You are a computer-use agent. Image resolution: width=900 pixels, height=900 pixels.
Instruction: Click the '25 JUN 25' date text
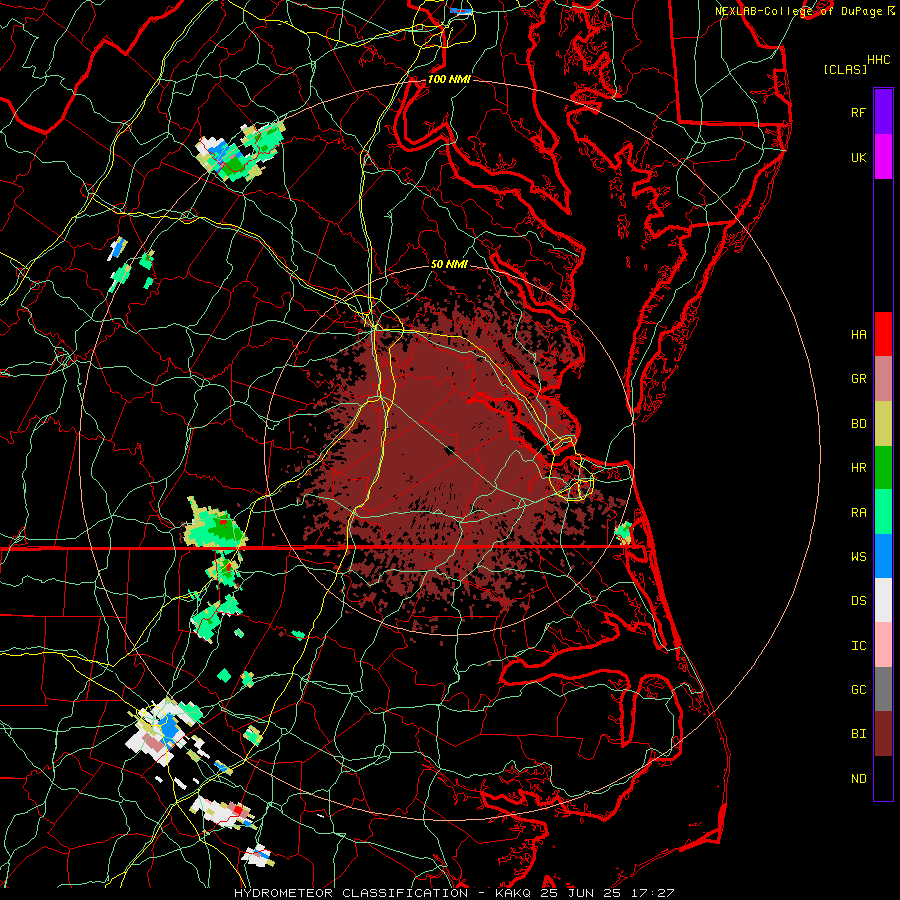click(x=580, y=893)
